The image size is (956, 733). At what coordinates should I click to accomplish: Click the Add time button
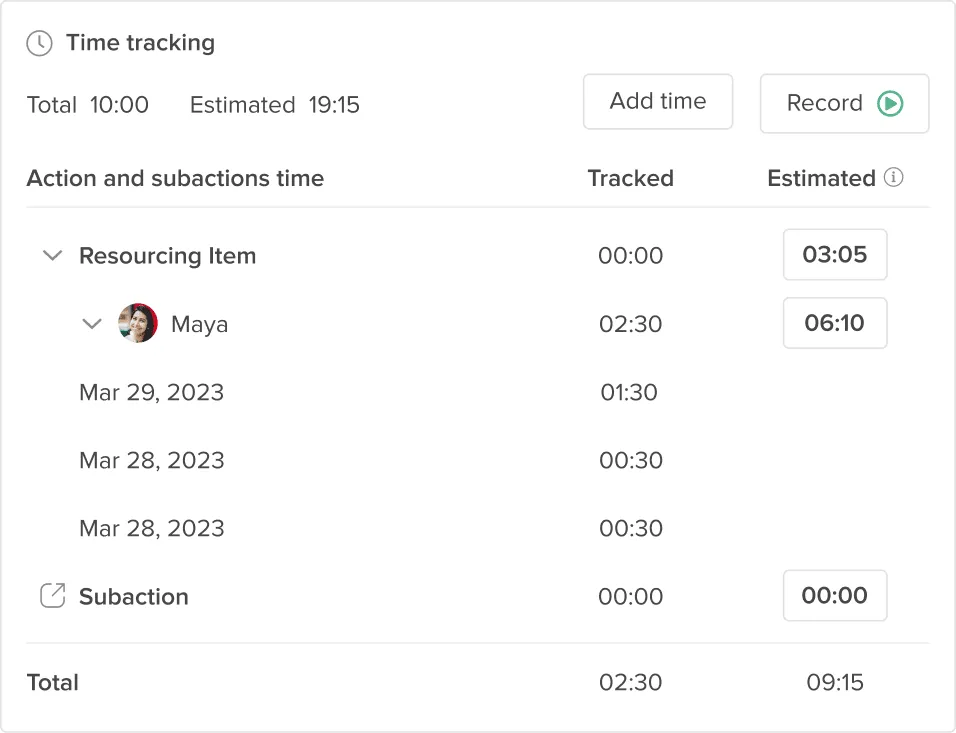[658, 102]
